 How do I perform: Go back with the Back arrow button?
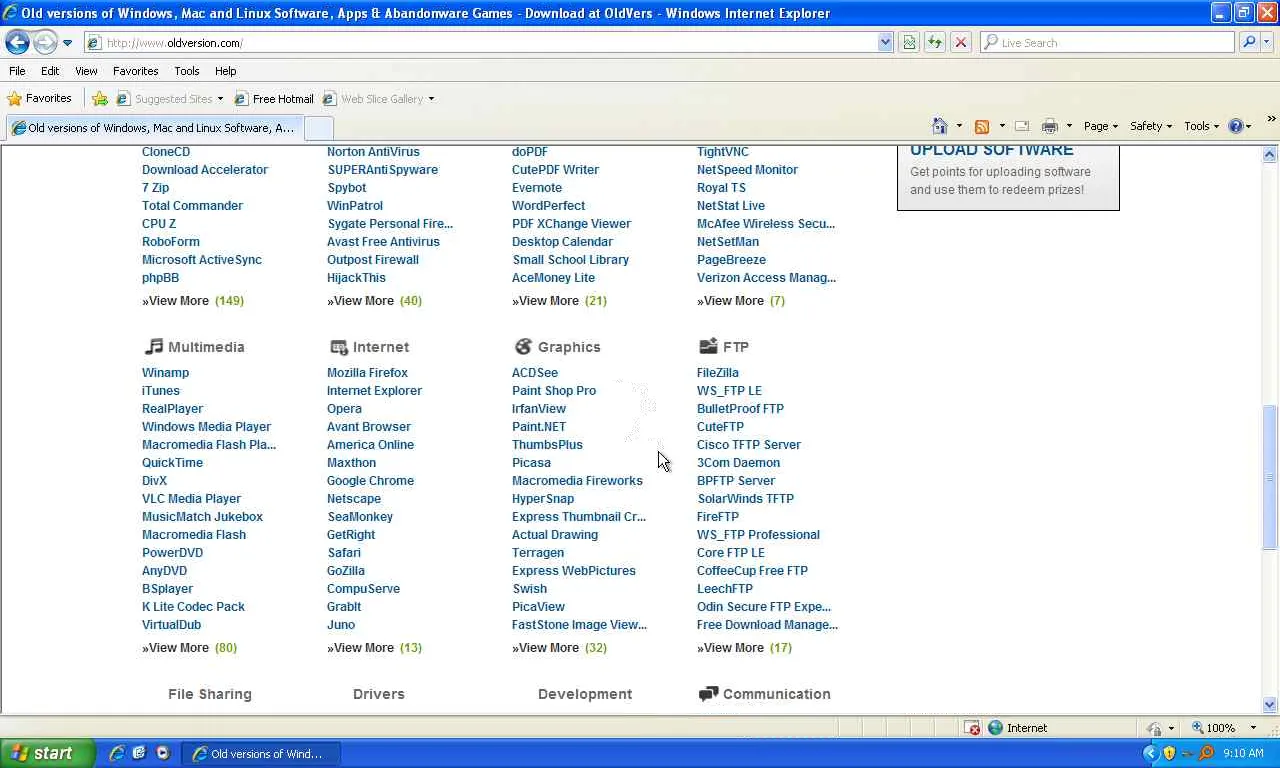(17, 42)
